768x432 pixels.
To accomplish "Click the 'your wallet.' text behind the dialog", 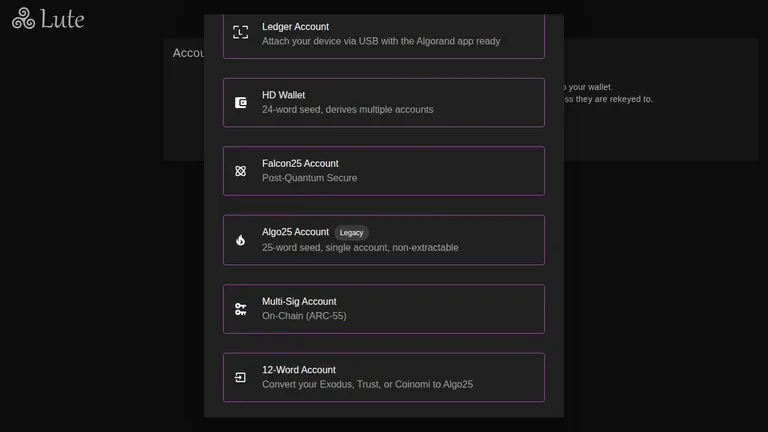I will (x=591, y=87).
